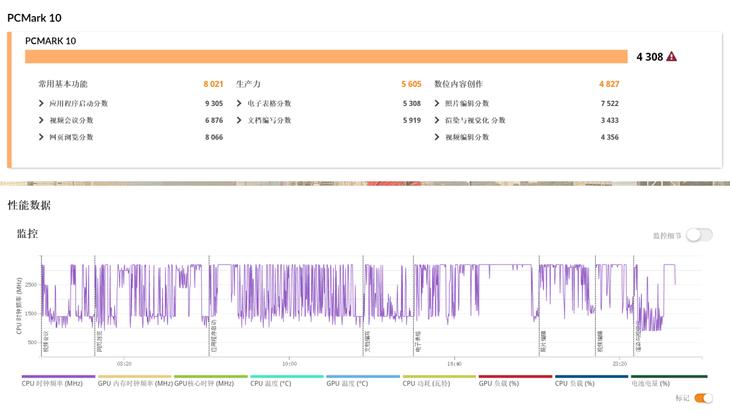Expand the 视频会议分数 row
The height and width of the screenshot is (415, 730).
(x=66, y=120)
